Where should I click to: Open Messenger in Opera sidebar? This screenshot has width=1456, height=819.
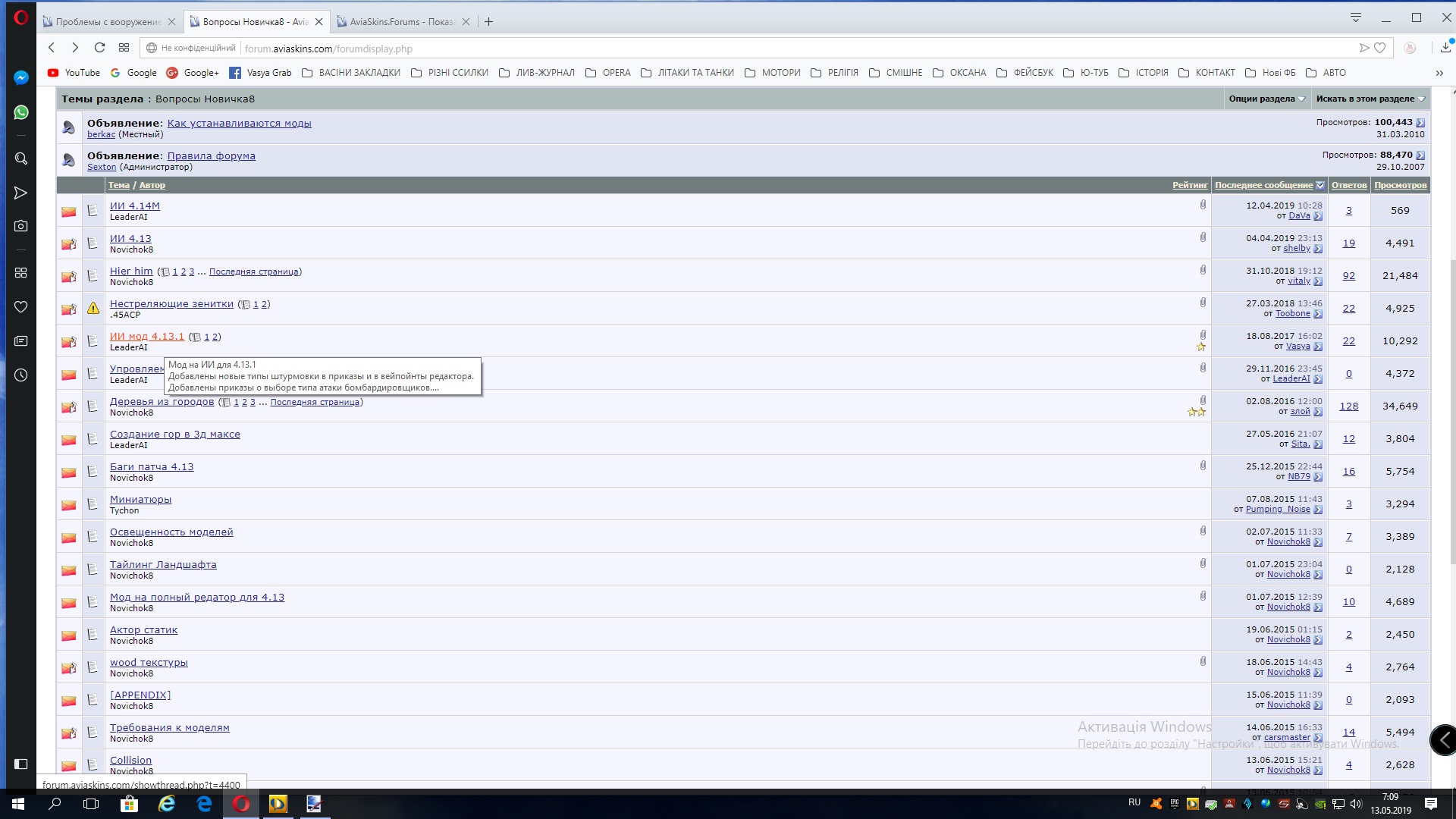21,77
